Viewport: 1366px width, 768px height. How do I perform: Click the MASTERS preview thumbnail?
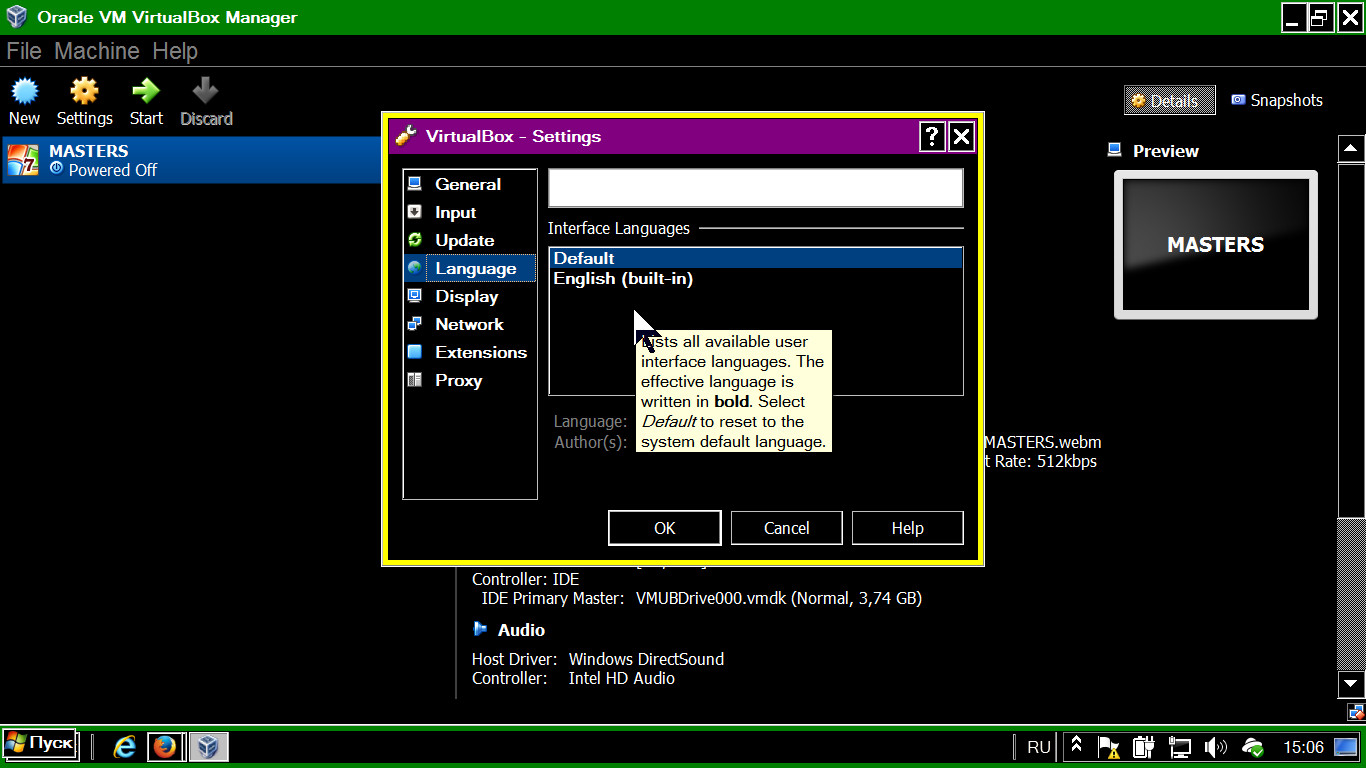[1216, 245]
